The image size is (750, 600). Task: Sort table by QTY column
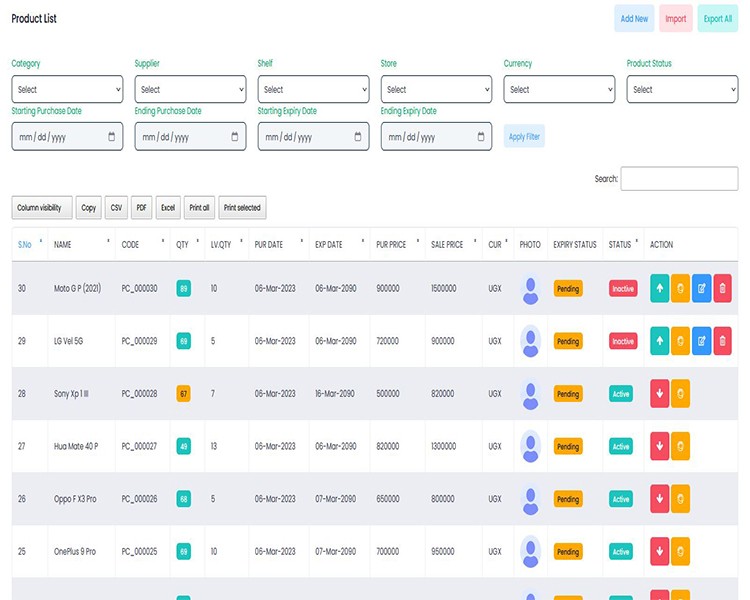(x=187, y=244)
